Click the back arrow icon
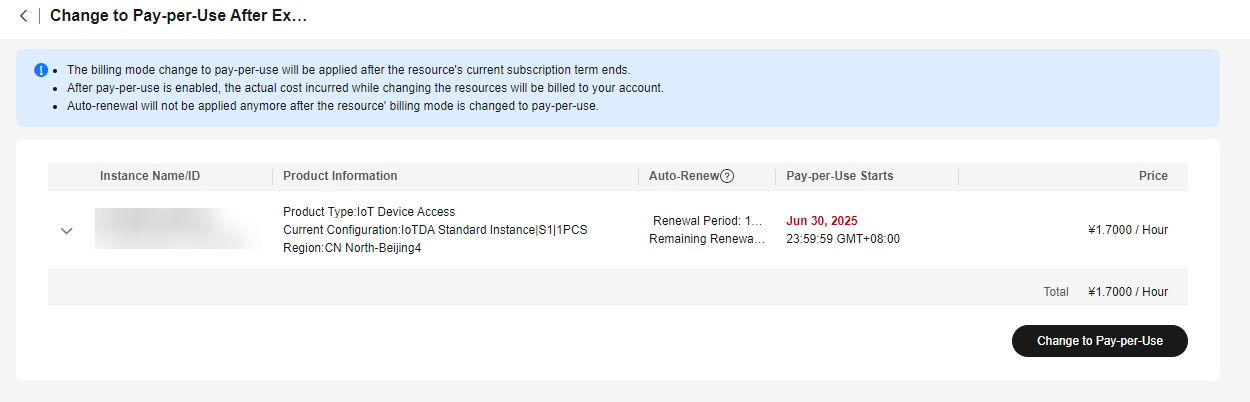1250x402 pixels. click(x=23, y=16)
